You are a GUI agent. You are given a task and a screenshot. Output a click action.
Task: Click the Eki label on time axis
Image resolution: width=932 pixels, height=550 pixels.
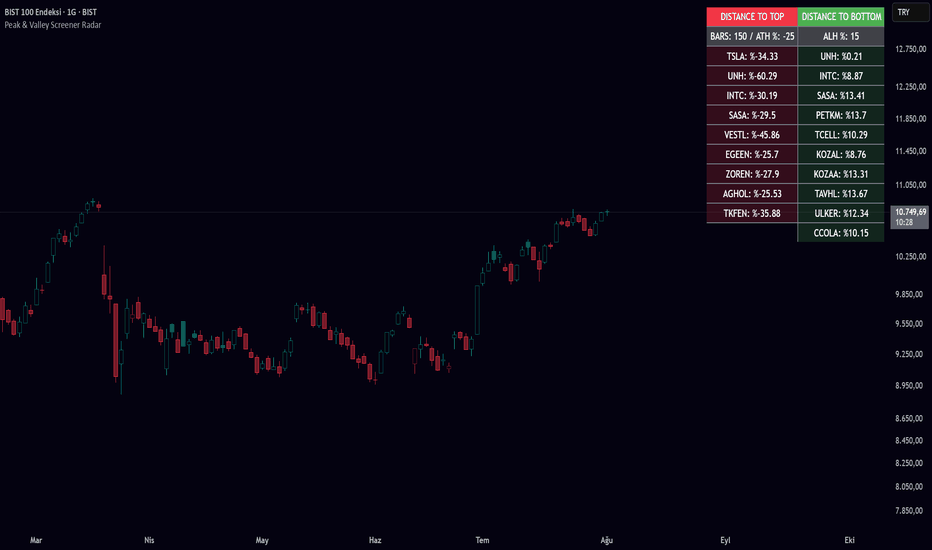[849, 540]
